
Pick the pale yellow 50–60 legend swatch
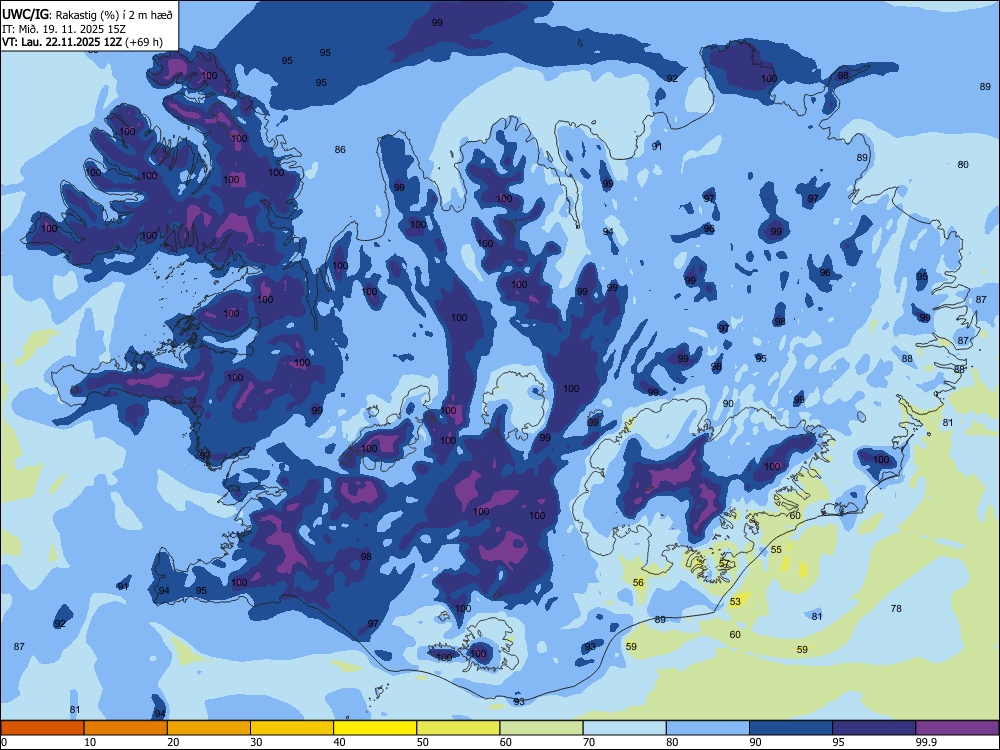[458, 728]
